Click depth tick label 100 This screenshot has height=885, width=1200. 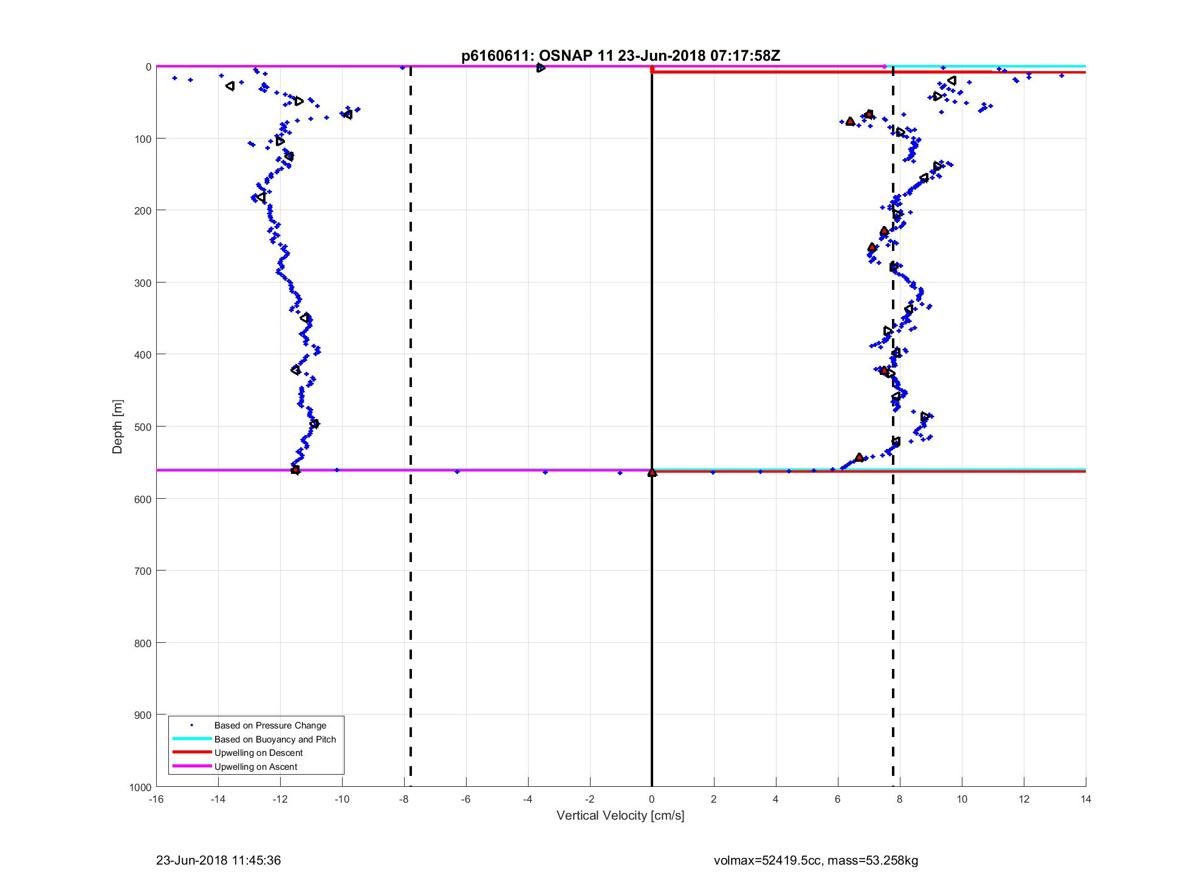[x=142, y=139]
